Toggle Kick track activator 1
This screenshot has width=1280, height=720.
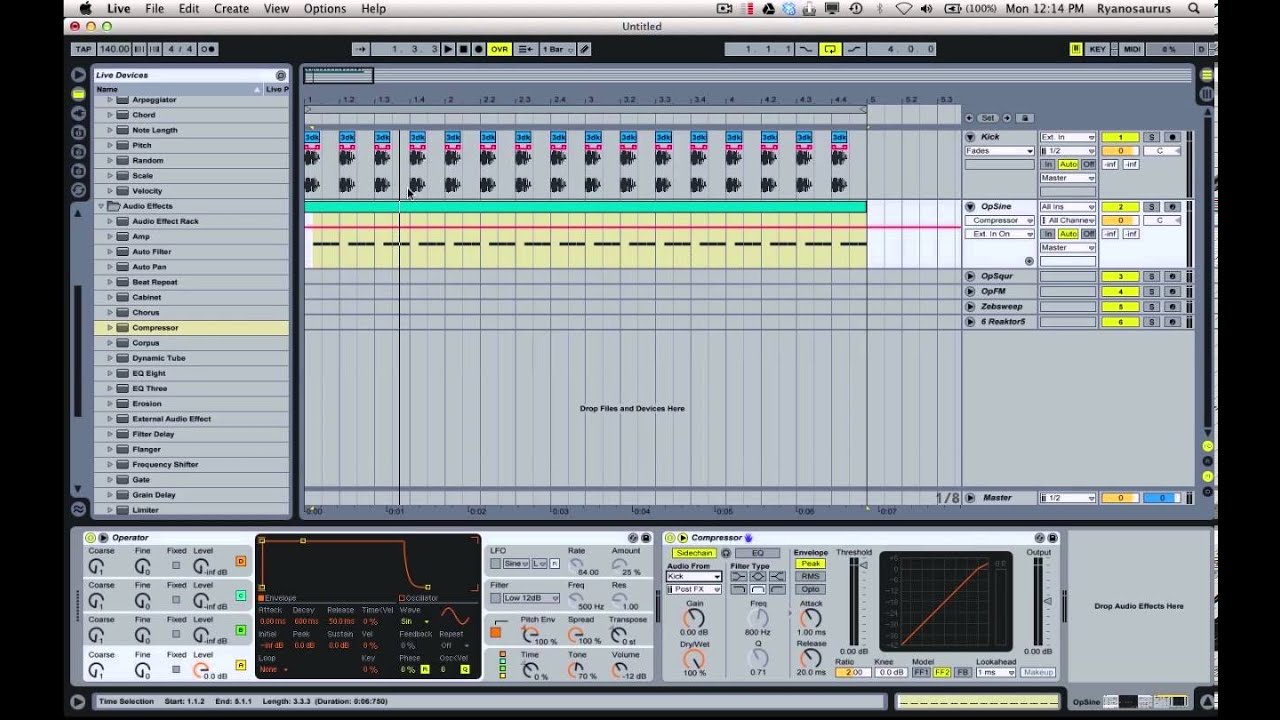coord(1120,137)
